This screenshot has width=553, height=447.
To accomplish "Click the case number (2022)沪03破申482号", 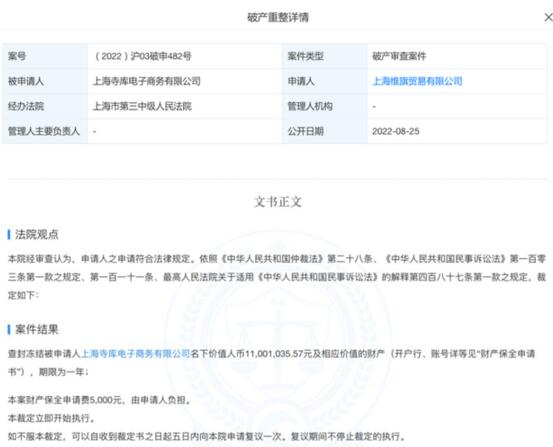I will click(x=143, y=56).
